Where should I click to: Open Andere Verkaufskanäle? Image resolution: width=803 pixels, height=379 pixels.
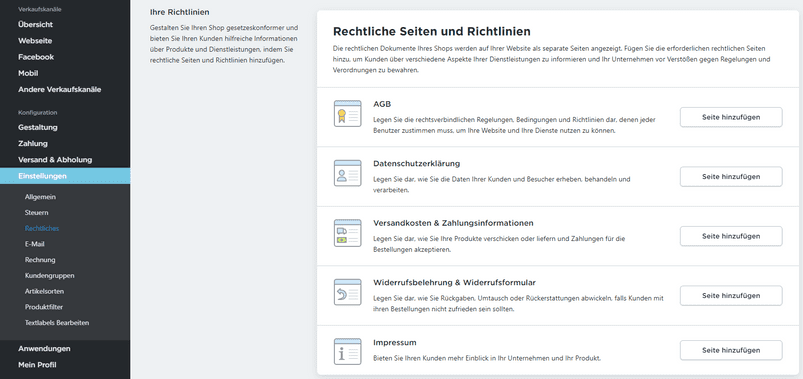tap(59, 90)
